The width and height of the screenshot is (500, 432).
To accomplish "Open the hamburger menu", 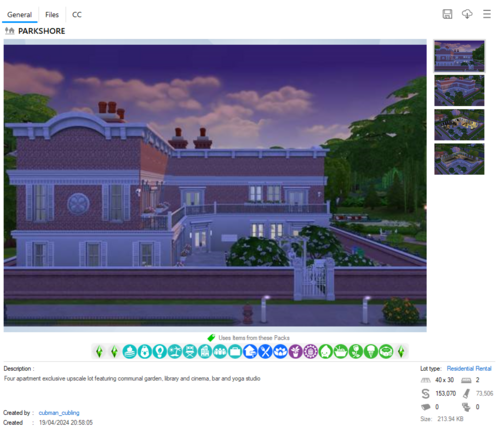I will point(487,14).
